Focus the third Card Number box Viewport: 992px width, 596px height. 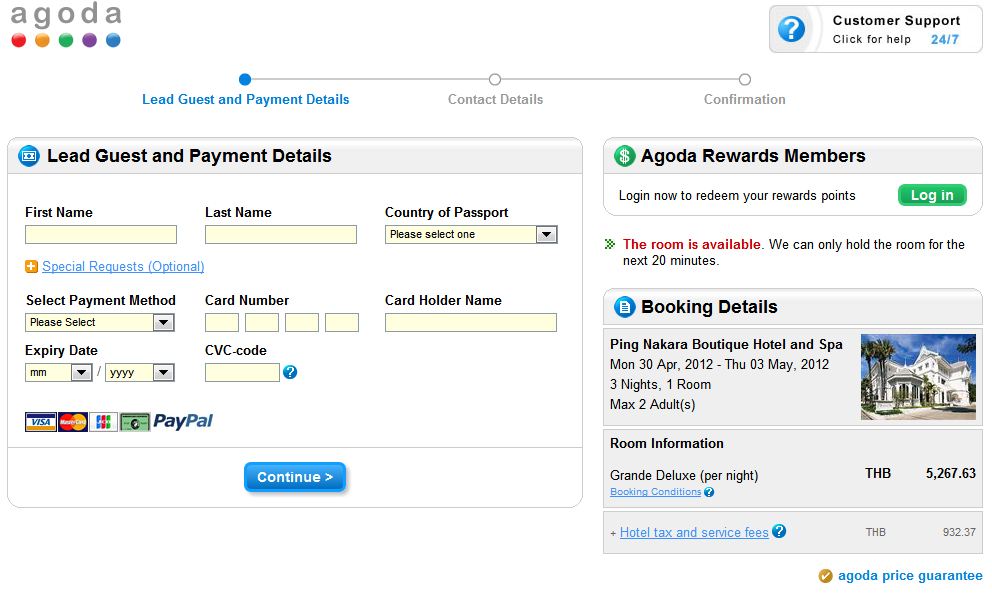coord(302,323)
